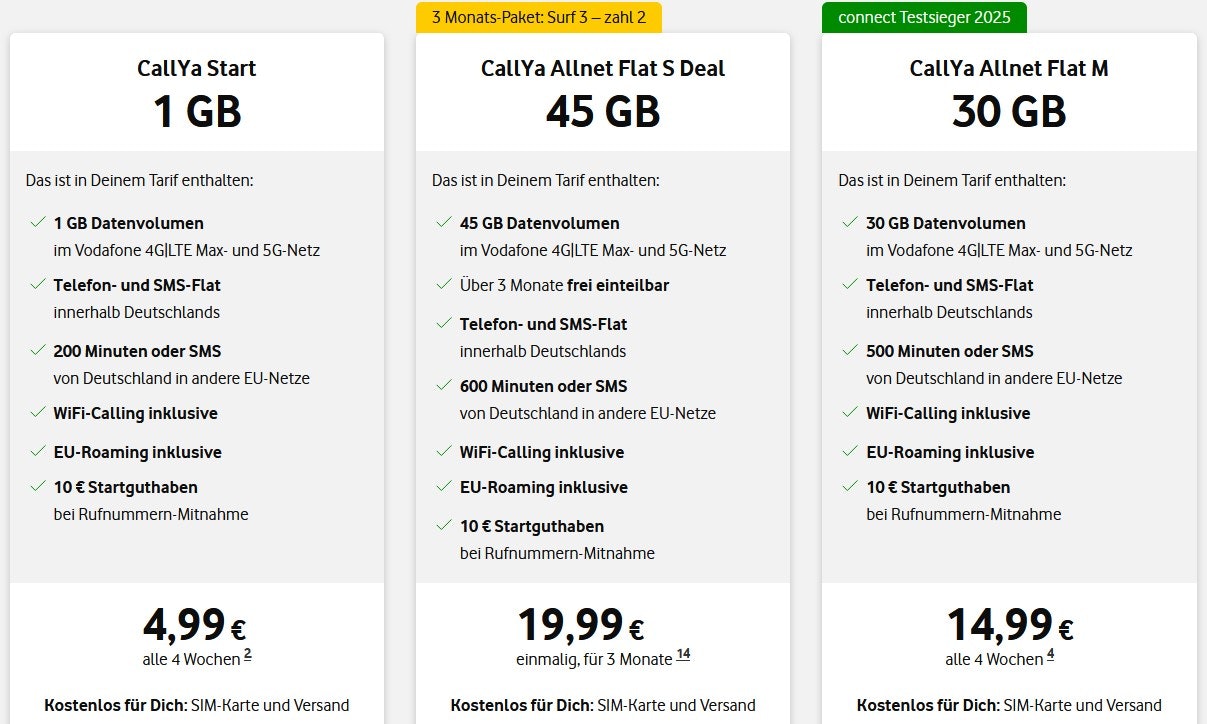This screenshot has height=724, width=1207.
Task: Open footnote 2 next to 'alle 4 Wochen'
Action: coord(247,655)
